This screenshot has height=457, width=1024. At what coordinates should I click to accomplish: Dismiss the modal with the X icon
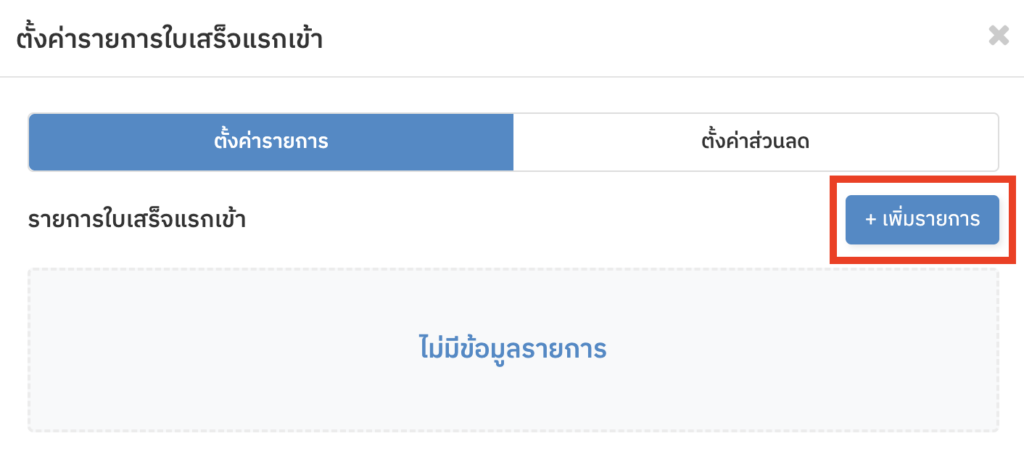tap(998, 37)
